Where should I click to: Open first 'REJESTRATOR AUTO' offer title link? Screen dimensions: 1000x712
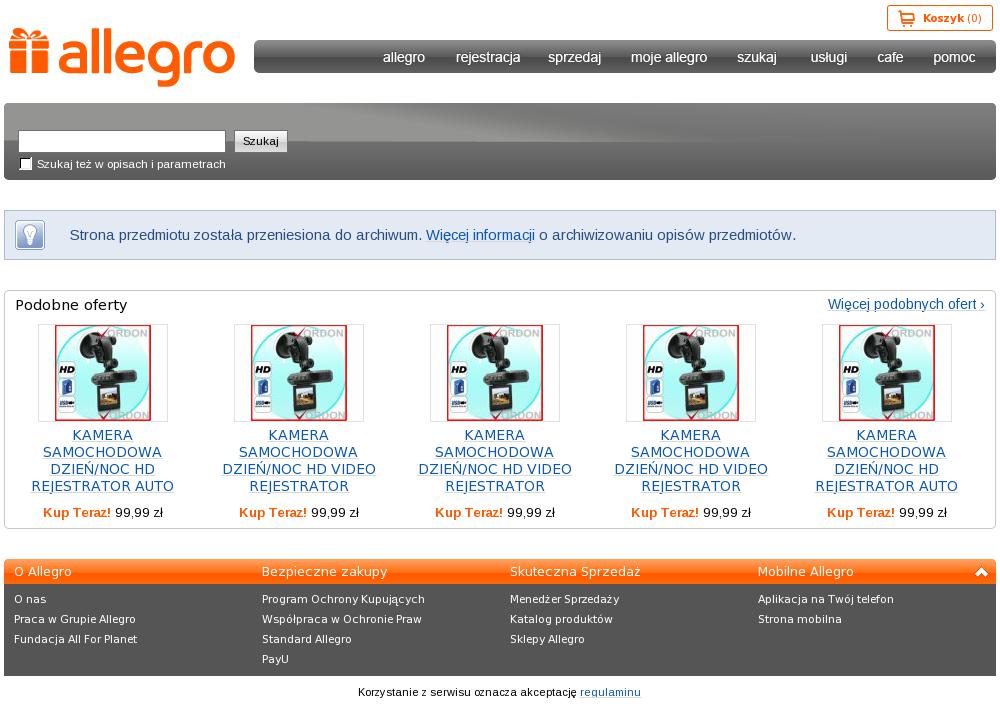click(103, 461)
